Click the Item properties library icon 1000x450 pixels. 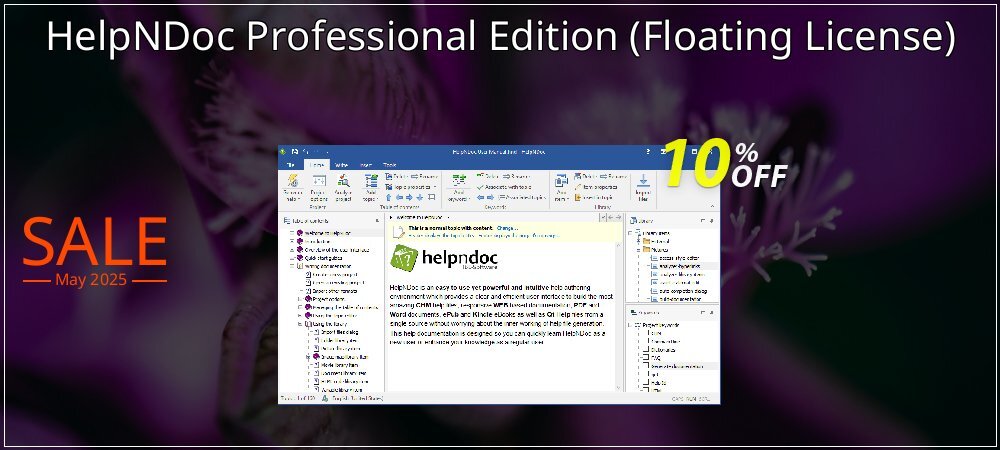coord(578,187)
